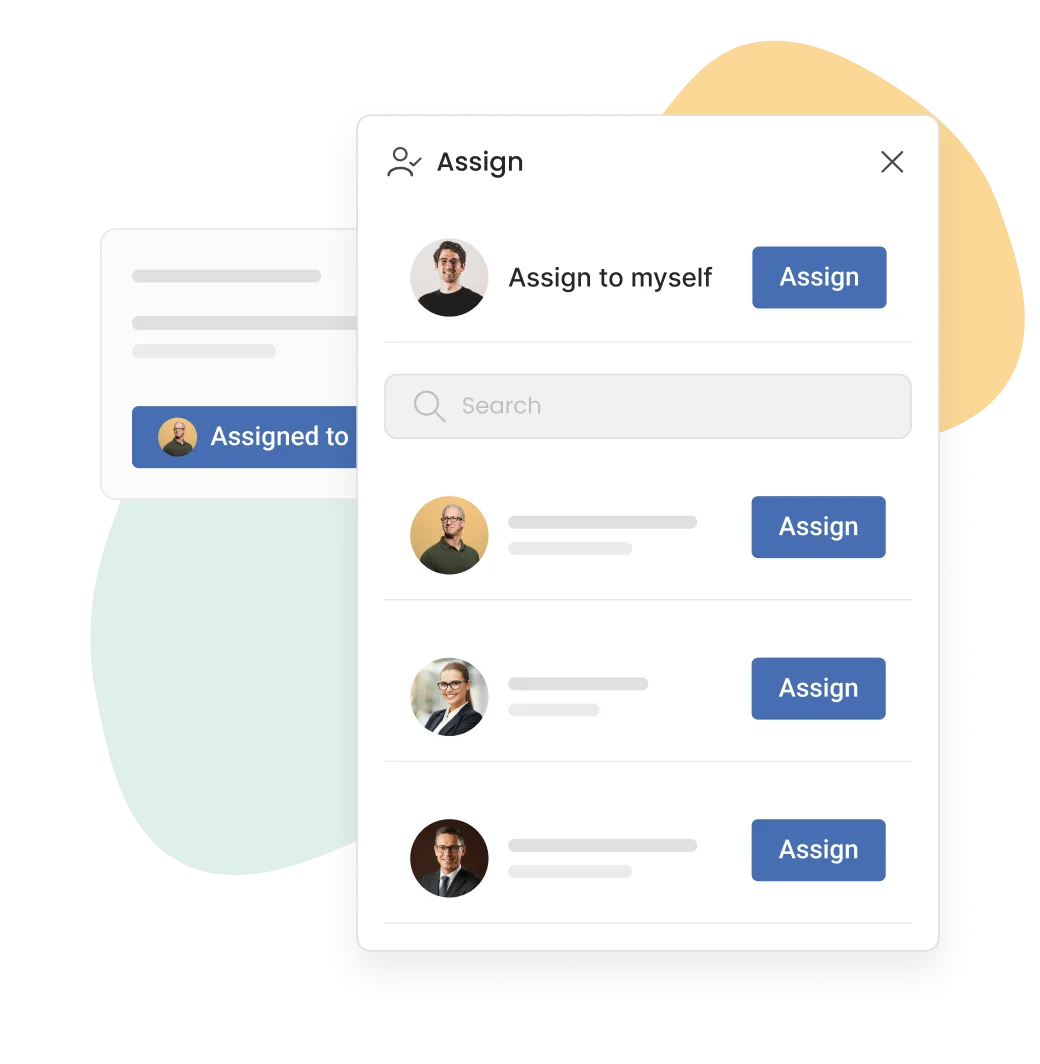Viewport: 1040px width, 1064px height.
Task: Assign to the man in suit and tie
Action: click(x=818, y=850)
